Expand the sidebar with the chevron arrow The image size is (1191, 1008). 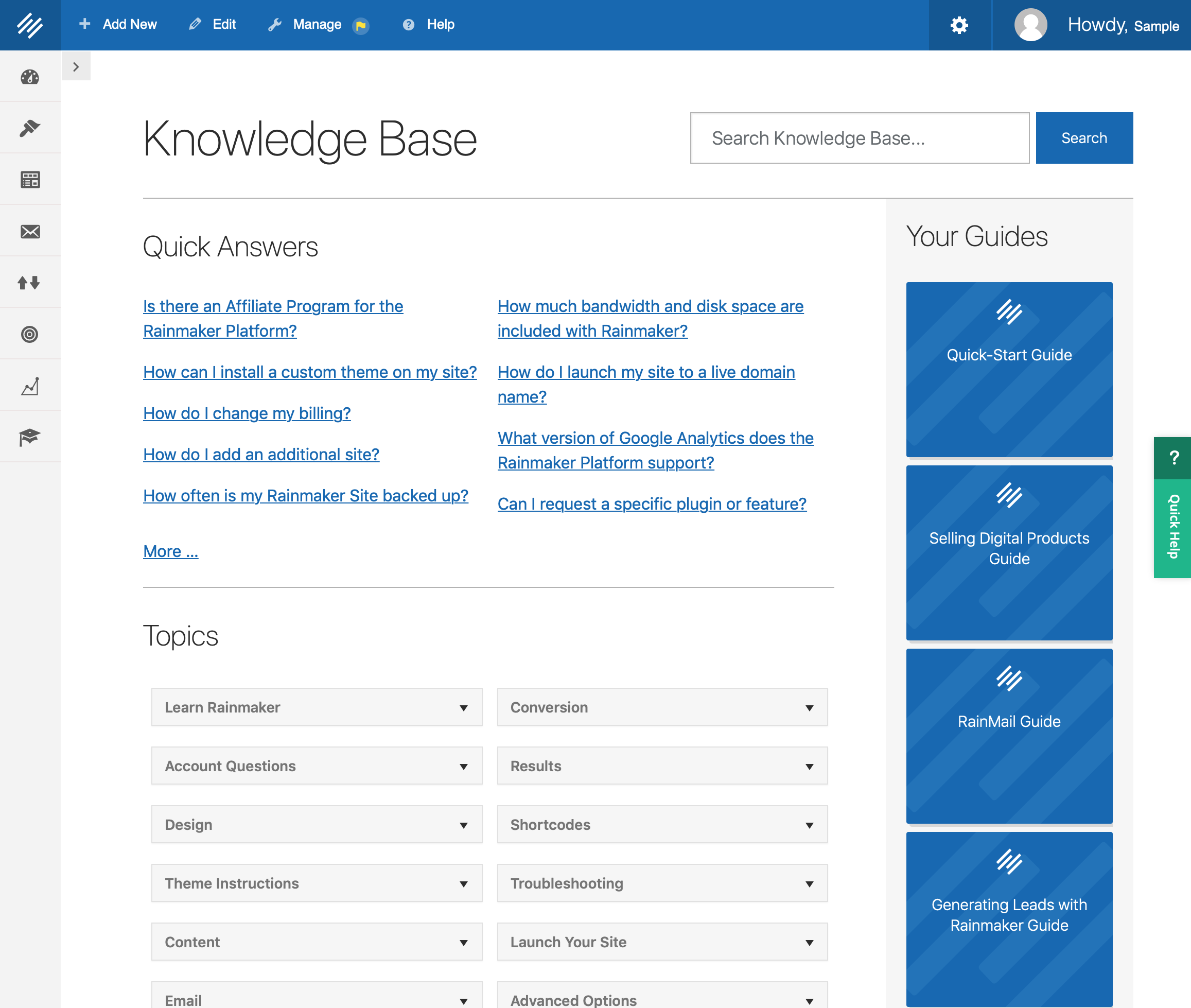[x=76, y=66]
